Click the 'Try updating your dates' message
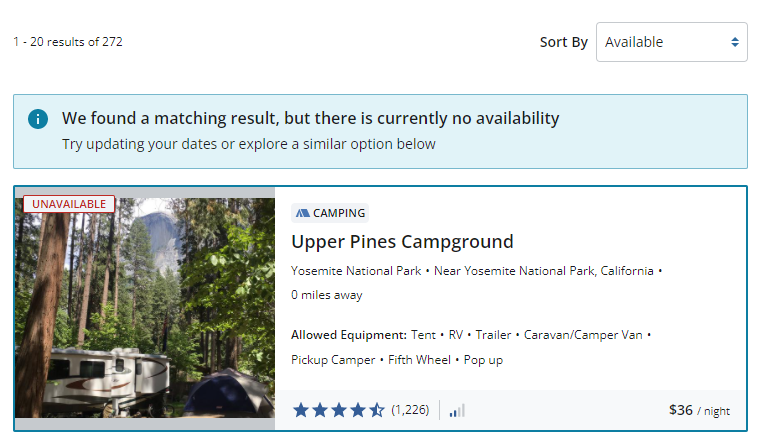Image resolution: width=758 pixels, height=447 pixels. click(x=249, y=144)
